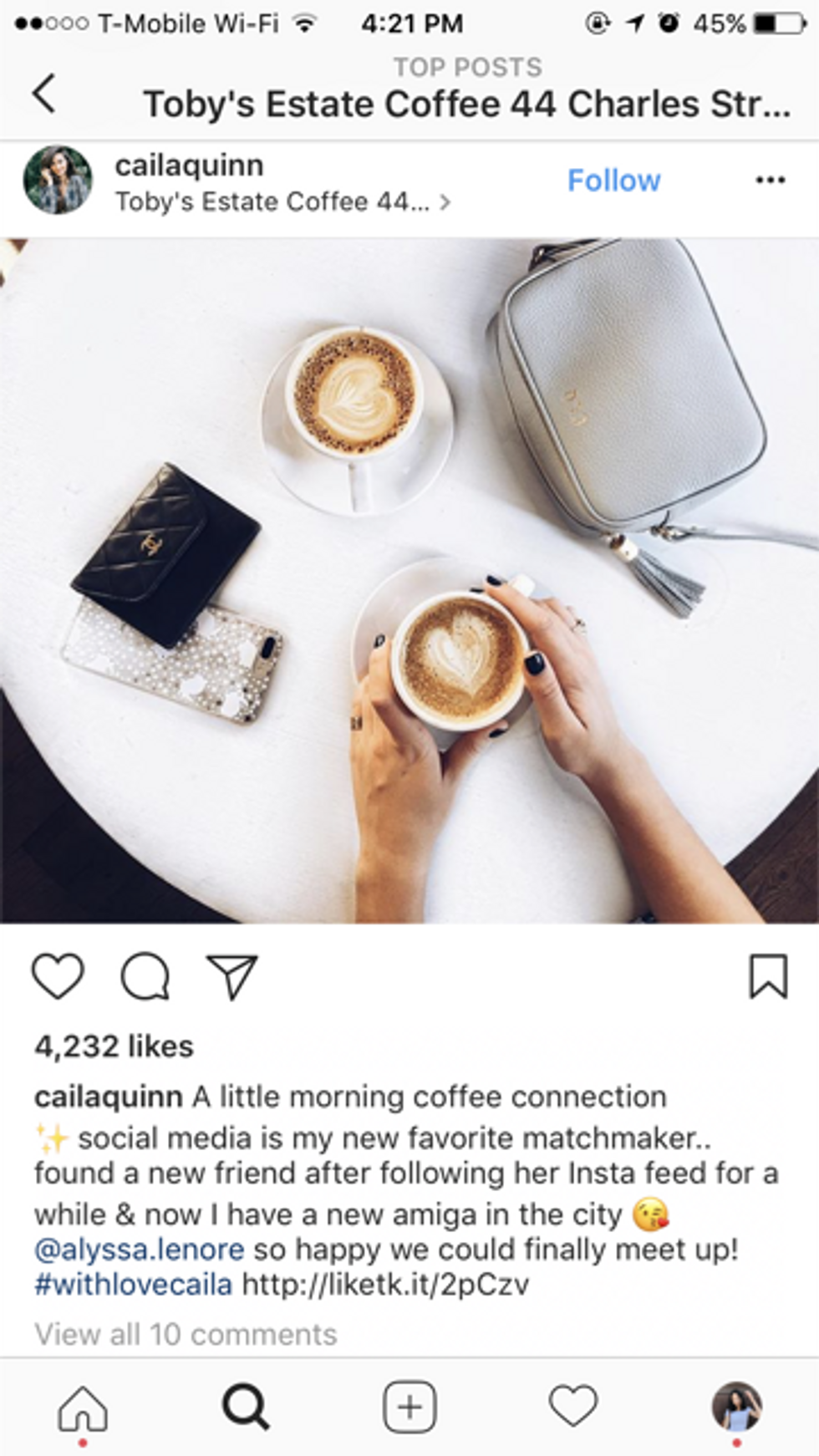
Task: Save post with bookmark icon
Action: pyautogui.click(x=768, y=976)
